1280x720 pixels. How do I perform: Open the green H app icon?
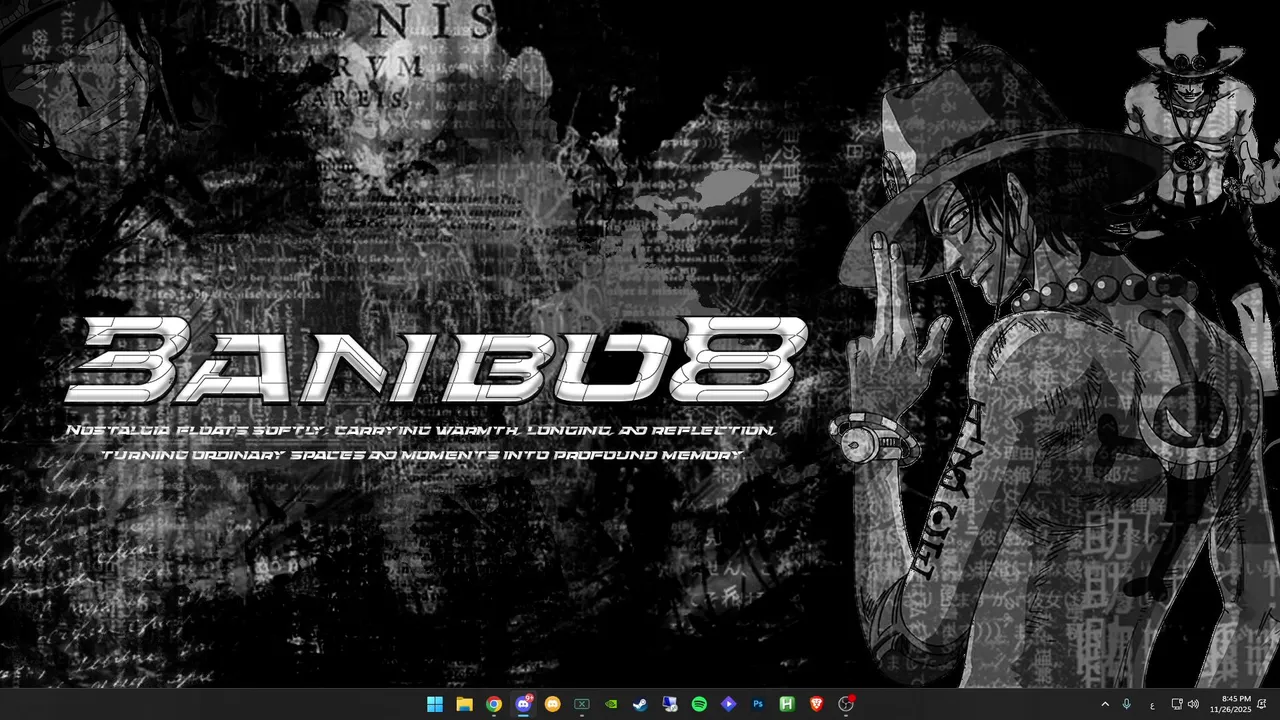(x=787, y=704)
